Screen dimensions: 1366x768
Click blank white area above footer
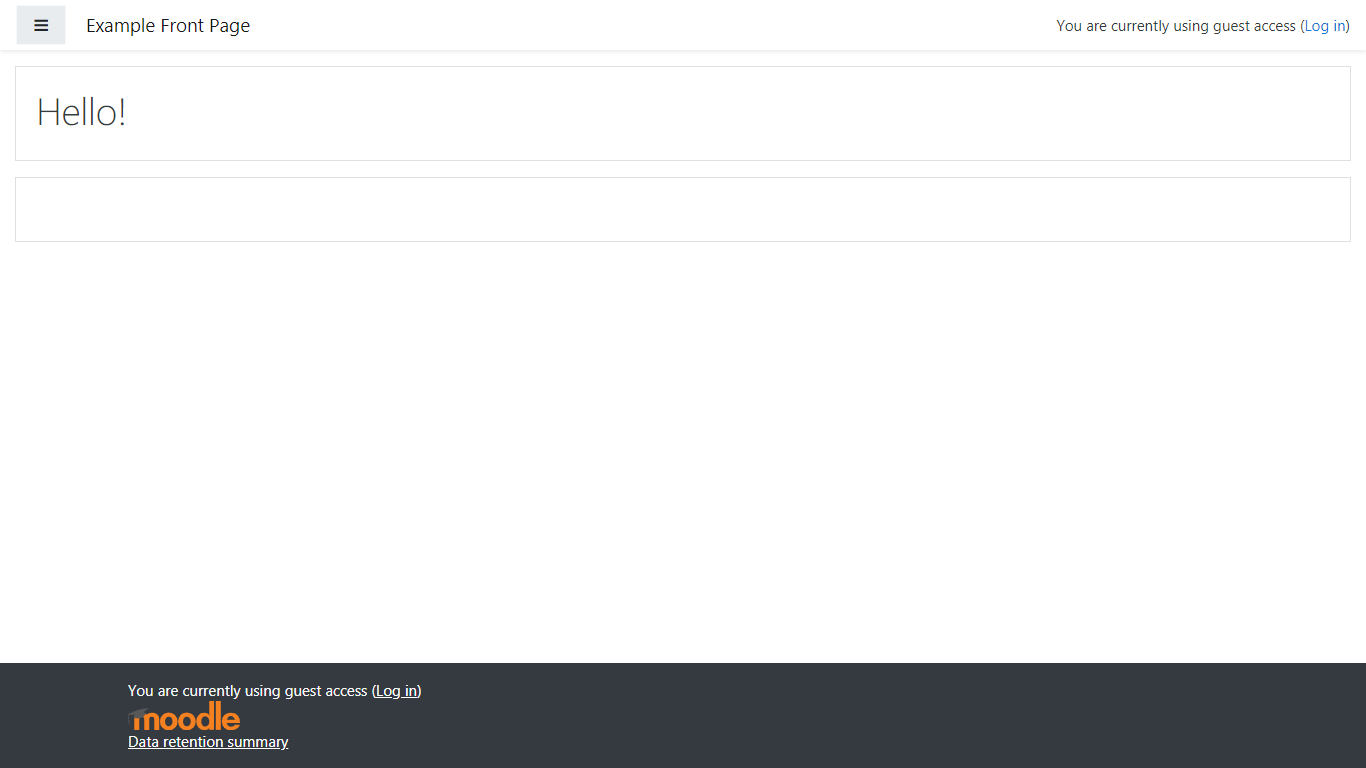point(682,450)
